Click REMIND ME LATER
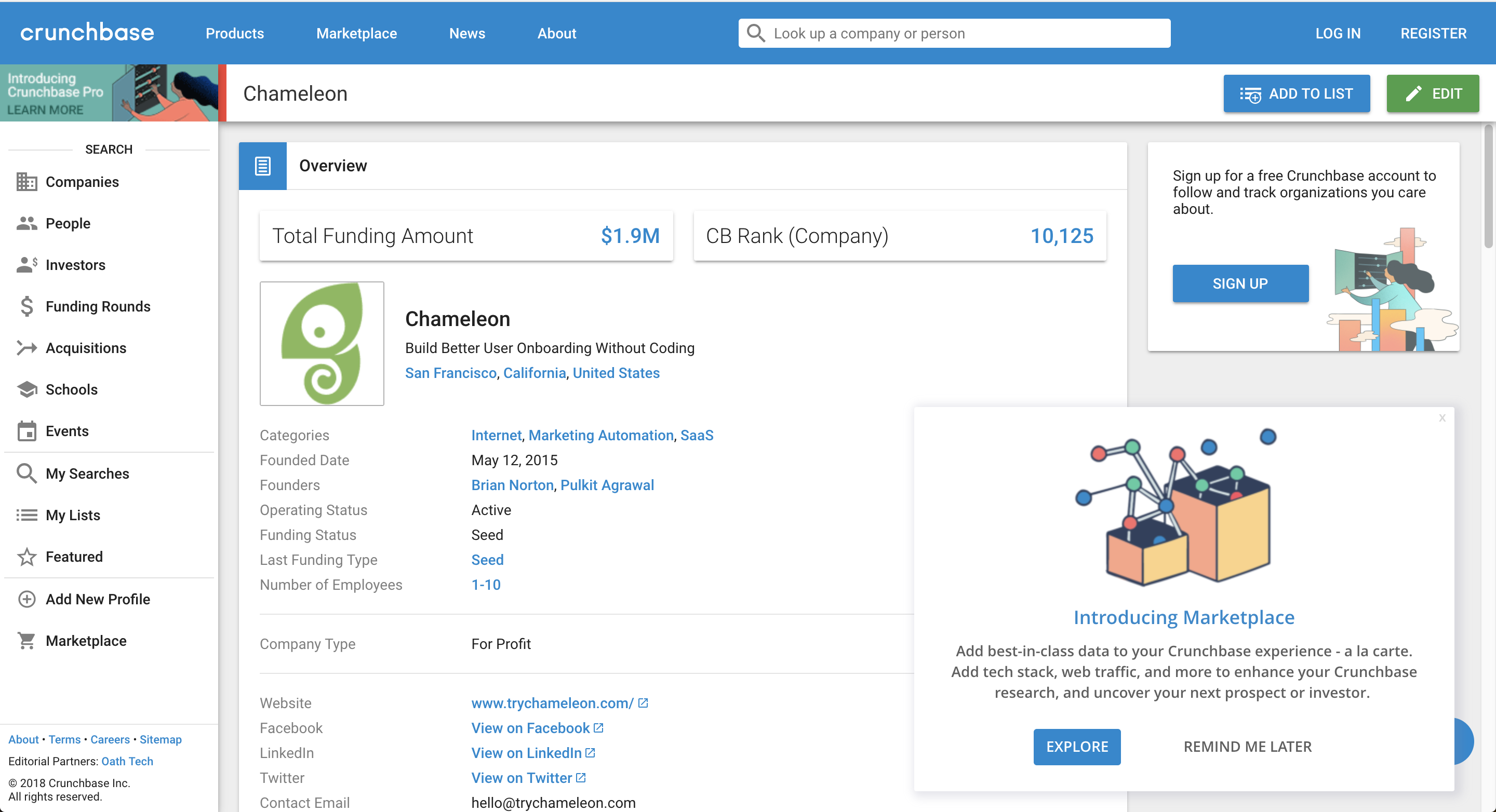1496x812 pixels. 1247,747
